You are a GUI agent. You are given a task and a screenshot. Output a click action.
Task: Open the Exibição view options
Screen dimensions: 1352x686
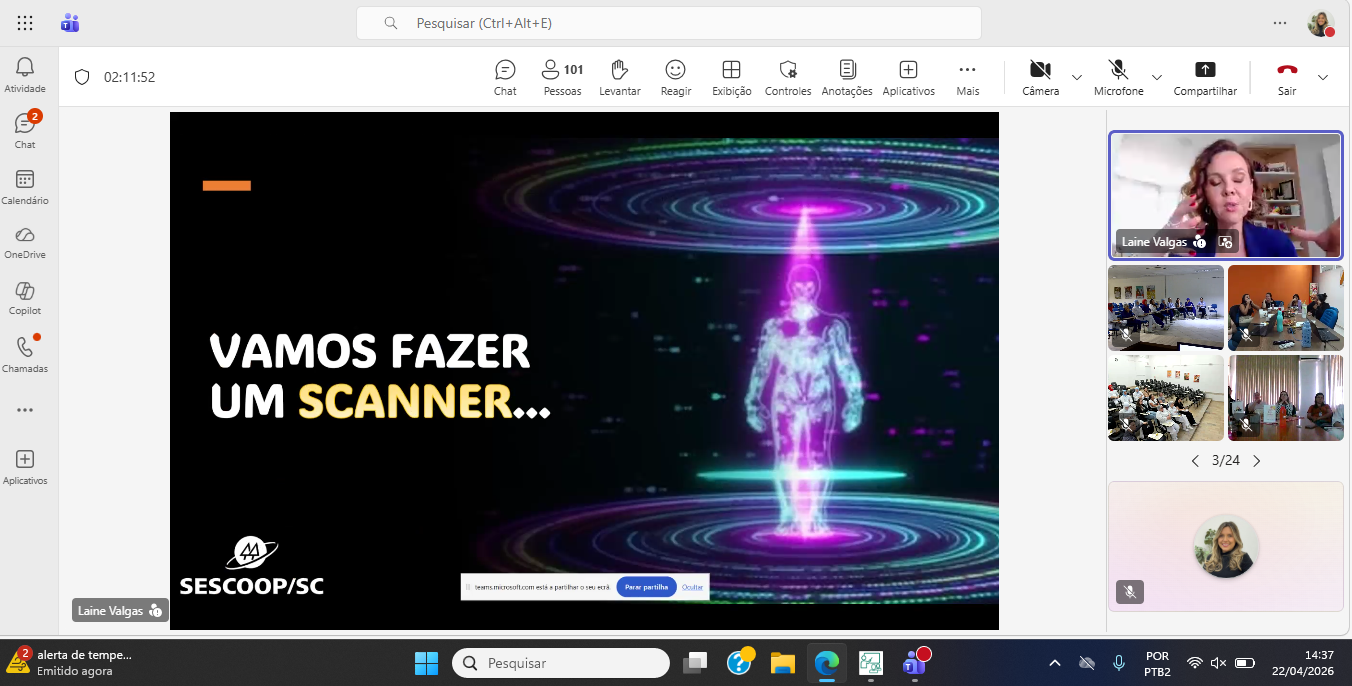(732, 77)
